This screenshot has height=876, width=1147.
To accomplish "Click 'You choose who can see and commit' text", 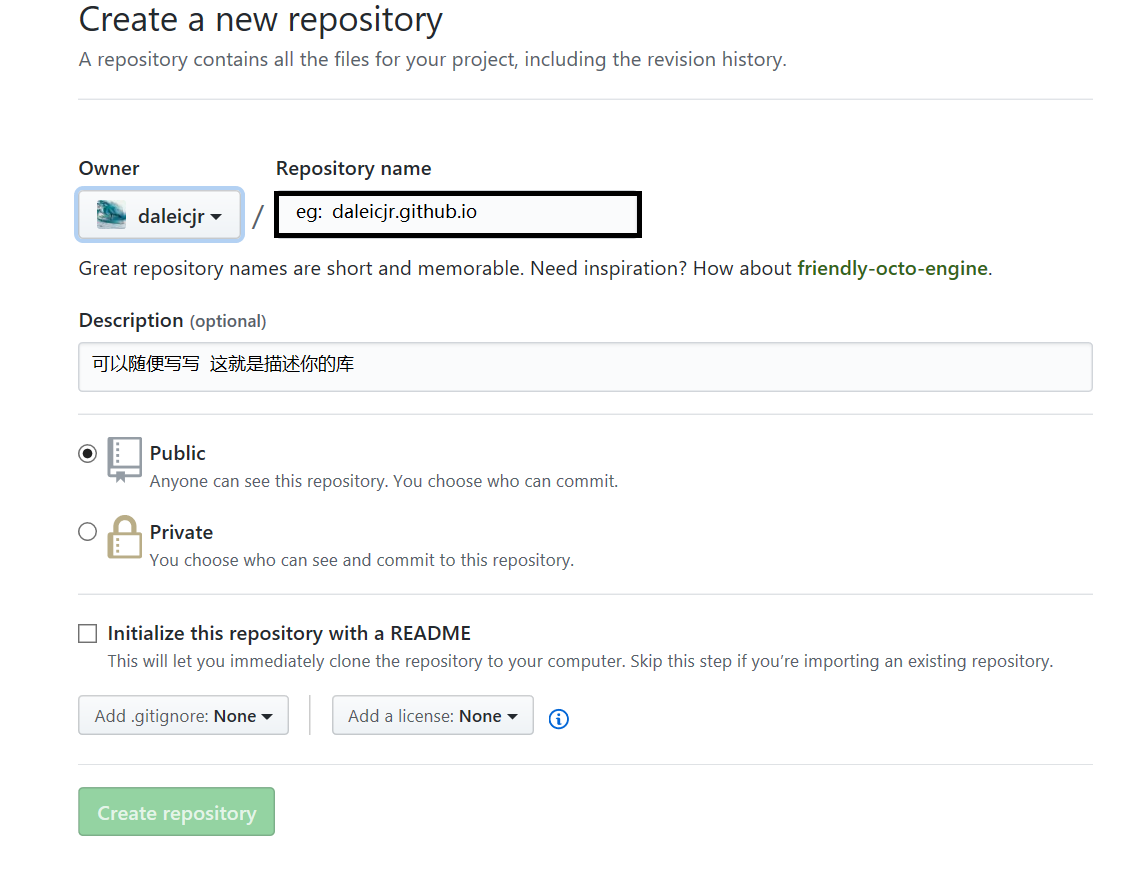I will click(362, 560).
